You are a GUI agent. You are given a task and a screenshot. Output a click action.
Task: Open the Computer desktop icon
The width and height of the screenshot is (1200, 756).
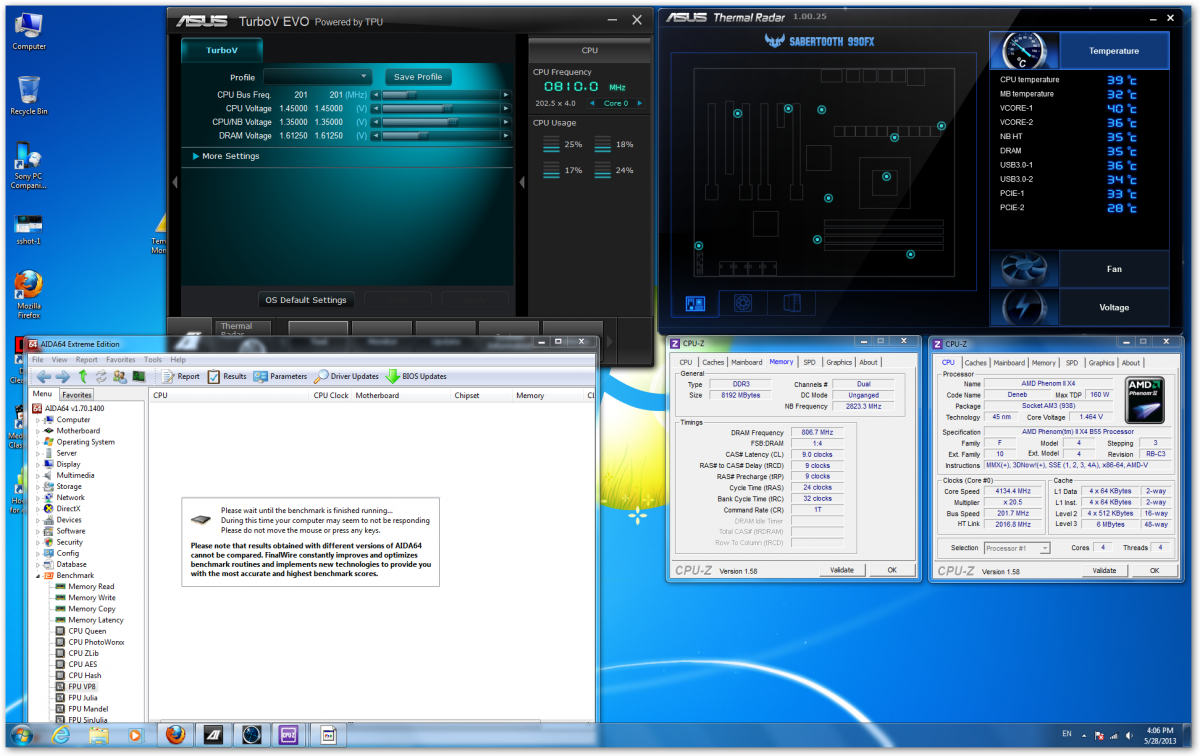coord(29,30)
